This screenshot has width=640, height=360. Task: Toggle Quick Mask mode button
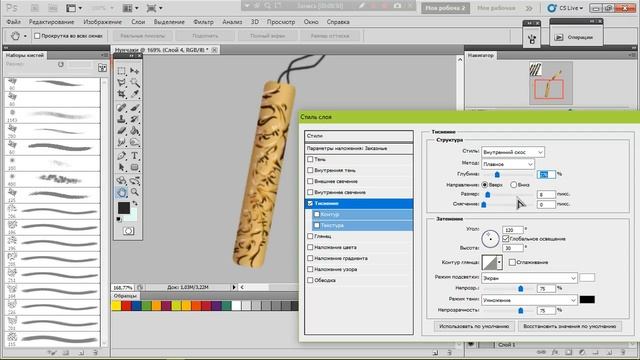point(128,231)
